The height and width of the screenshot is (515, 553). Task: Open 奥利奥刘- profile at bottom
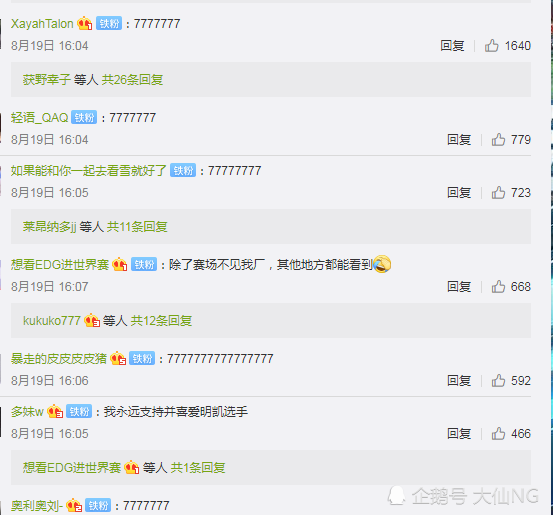[x=37, y=506]
